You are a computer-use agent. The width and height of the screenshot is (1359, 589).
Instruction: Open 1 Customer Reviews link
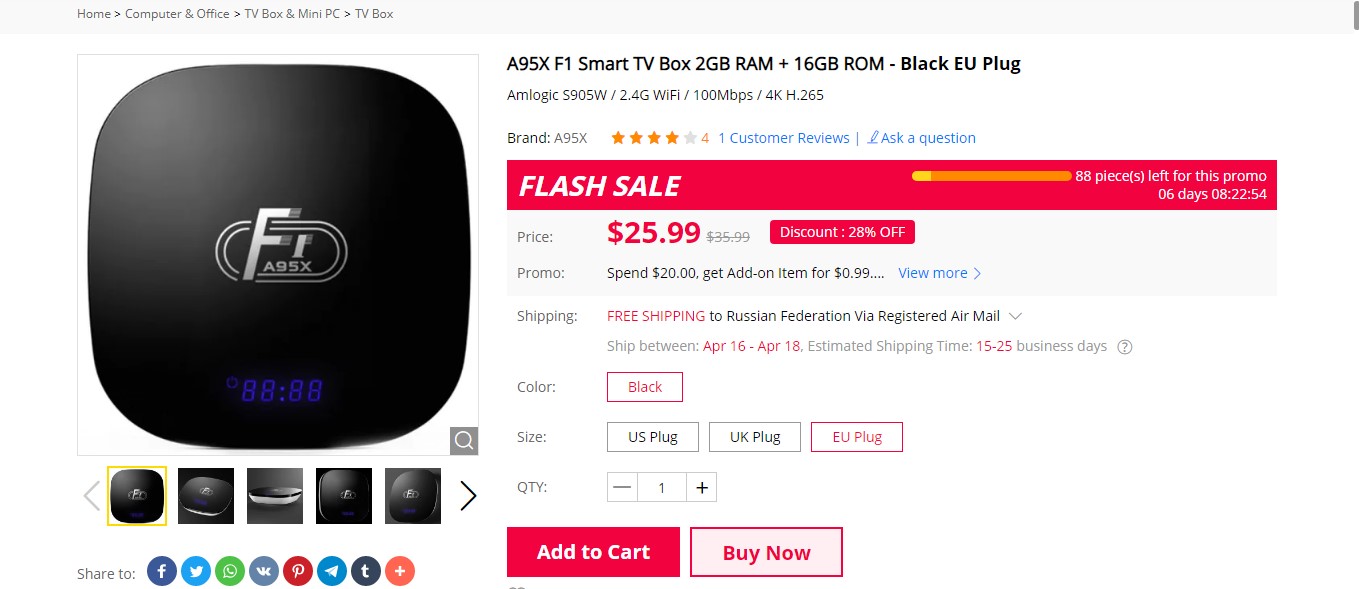784,138
